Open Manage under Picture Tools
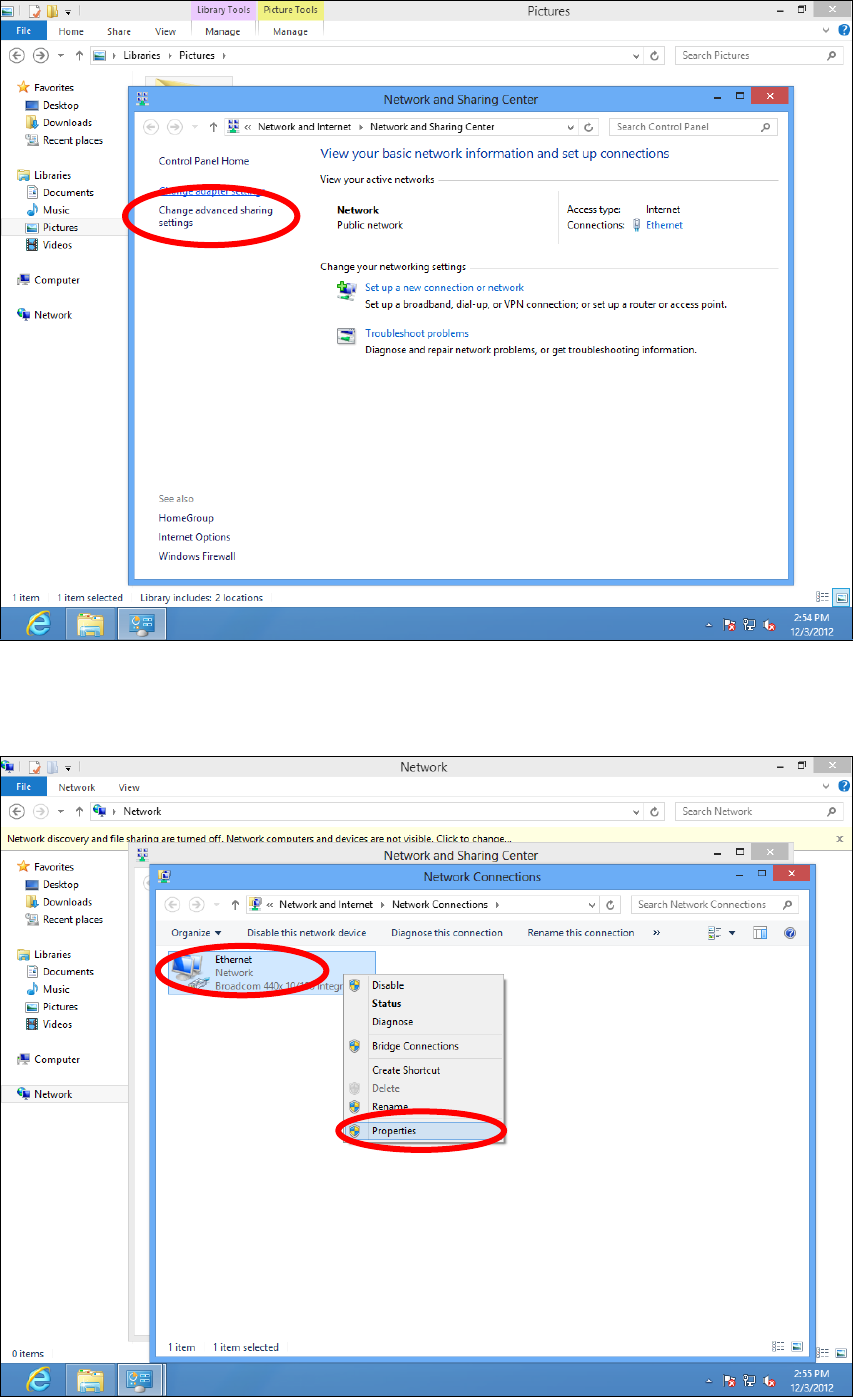 290,32
